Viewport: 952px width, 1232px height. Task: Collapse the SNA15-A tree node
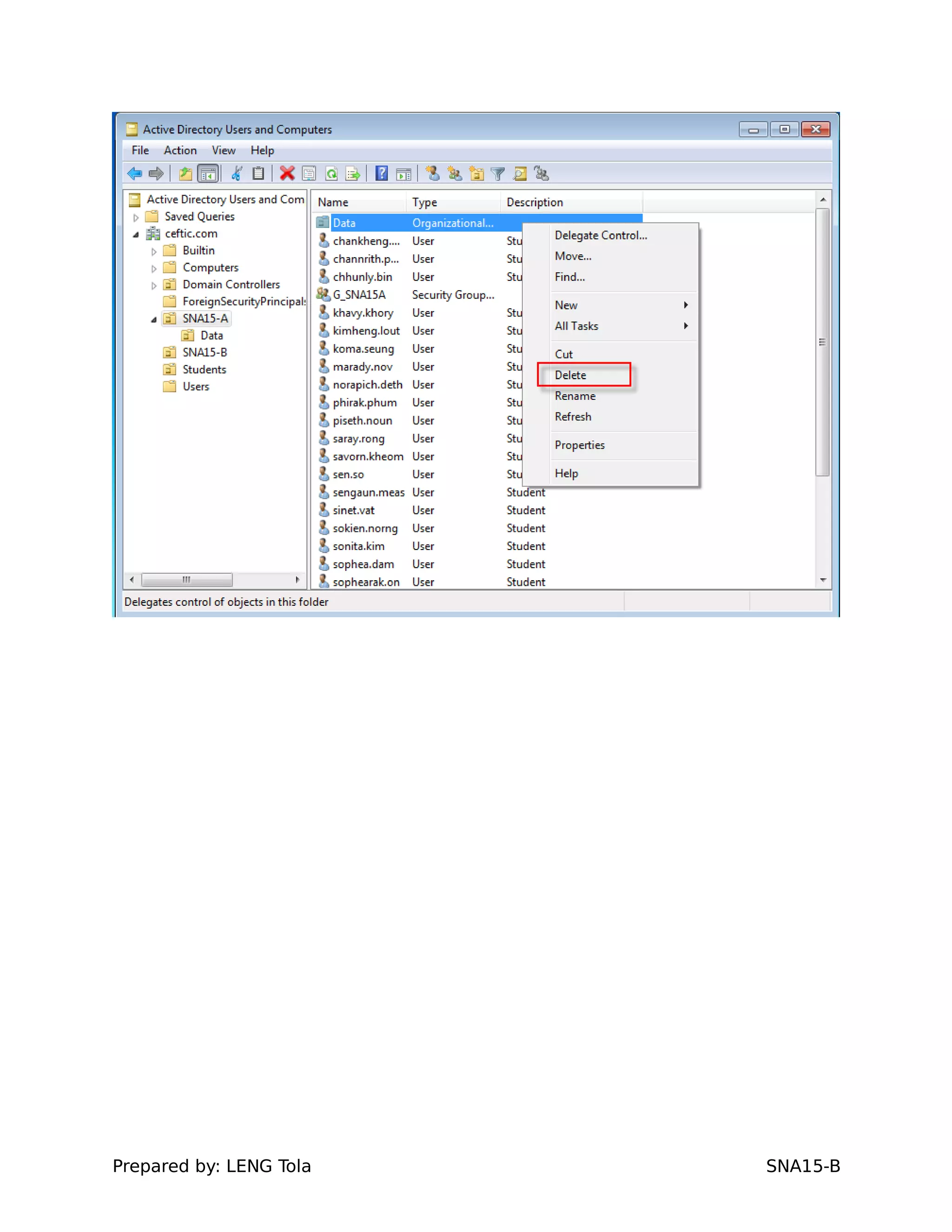click(153, 319)
